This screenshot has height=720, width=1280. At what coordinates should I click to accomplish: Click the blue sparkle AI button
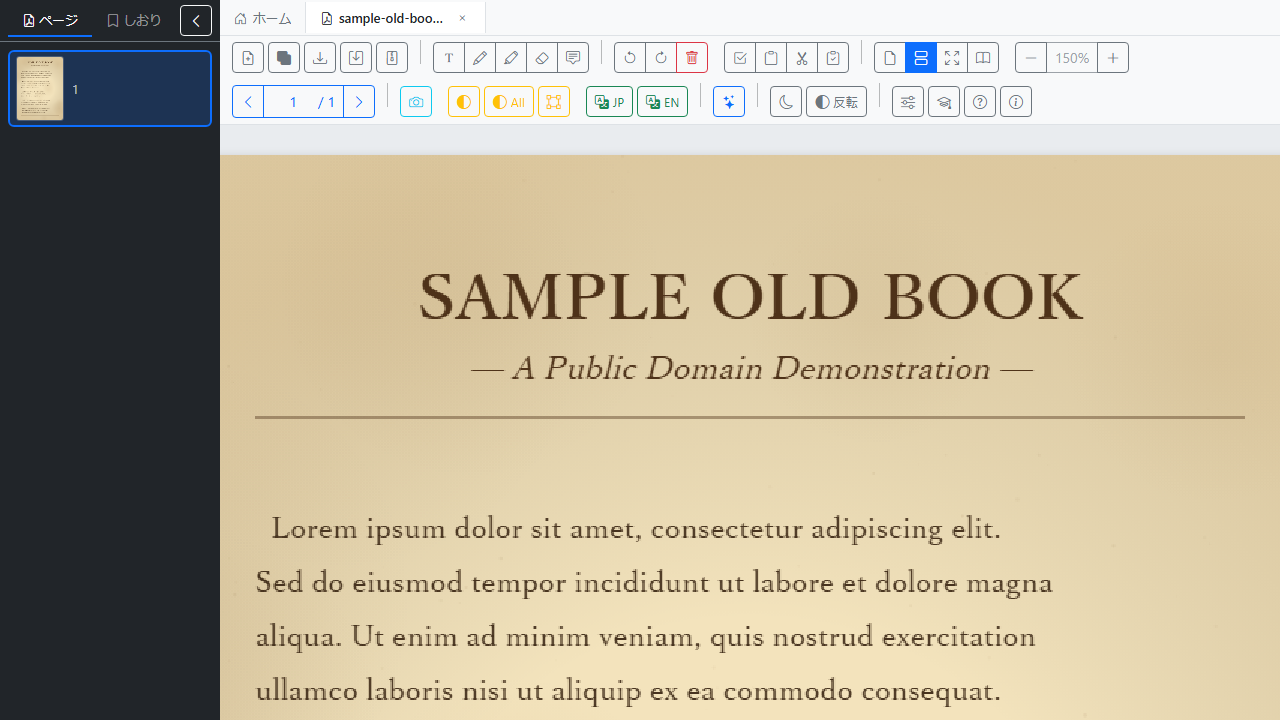[x=729, y=102]
